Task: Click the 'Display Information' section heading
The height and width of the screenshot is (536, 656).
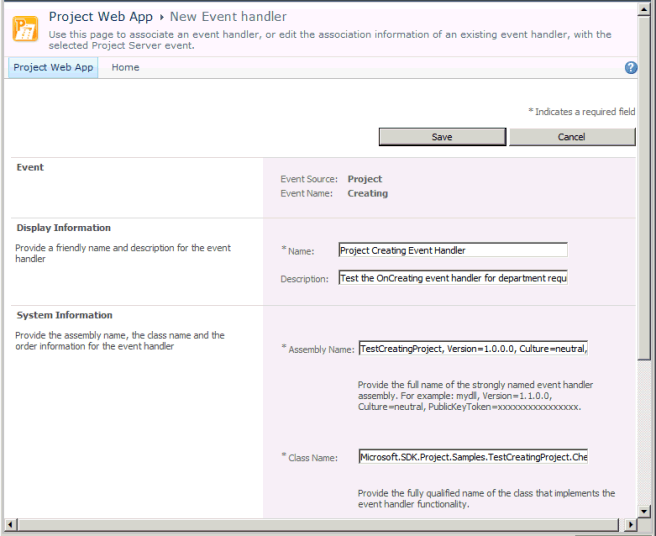Action: 64,228
